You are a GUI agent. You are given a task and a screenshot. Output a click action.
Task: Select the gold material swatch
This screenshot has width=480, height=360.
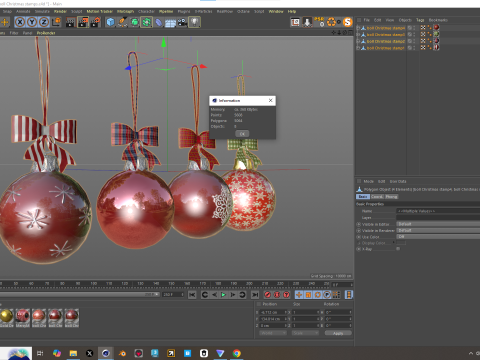tap(6, 315)
